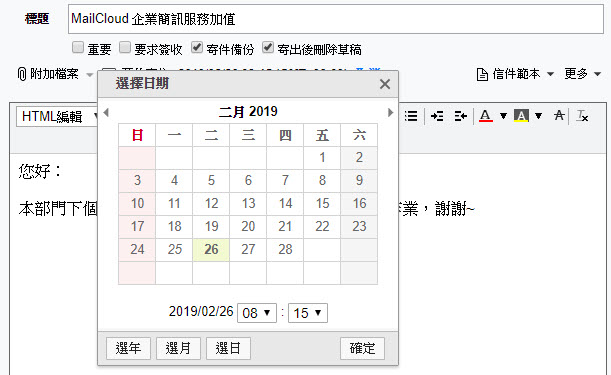Open the minute dropdown showing 15
Viewport: 611px width, 375px height.
point(308,313)
